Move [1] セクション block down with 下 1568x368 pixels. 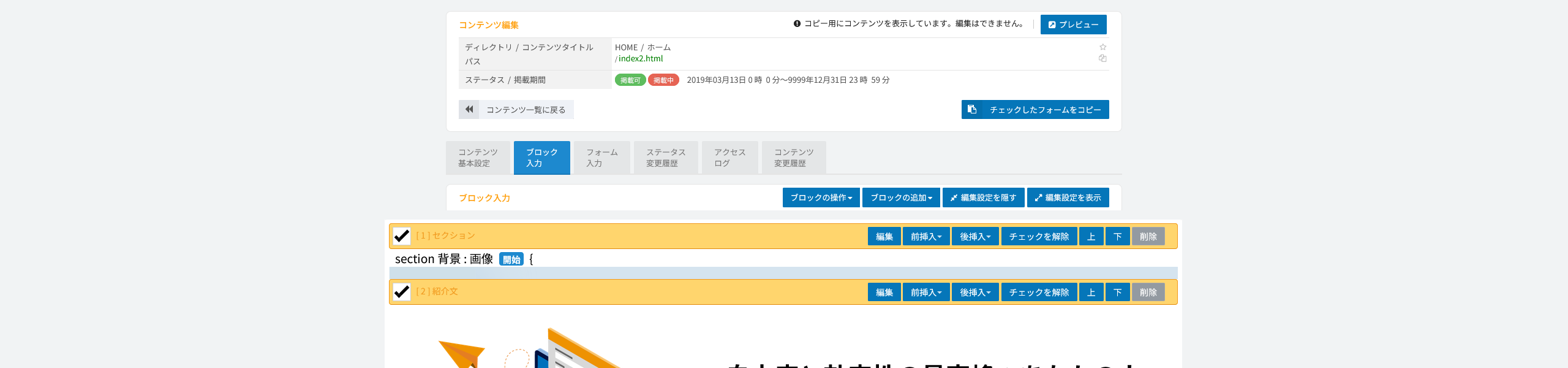(1117, 236)
